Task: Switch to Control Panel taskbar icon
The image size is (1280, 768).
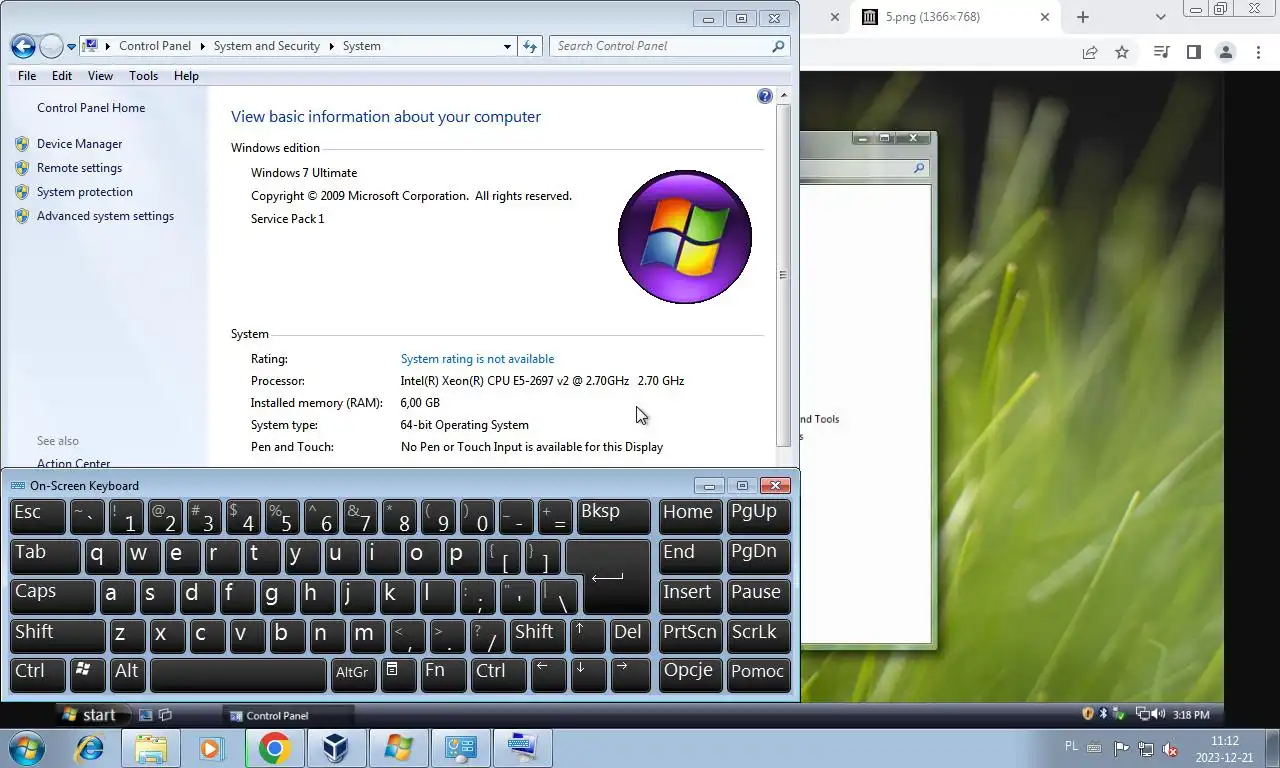Action: click(459, 748)
